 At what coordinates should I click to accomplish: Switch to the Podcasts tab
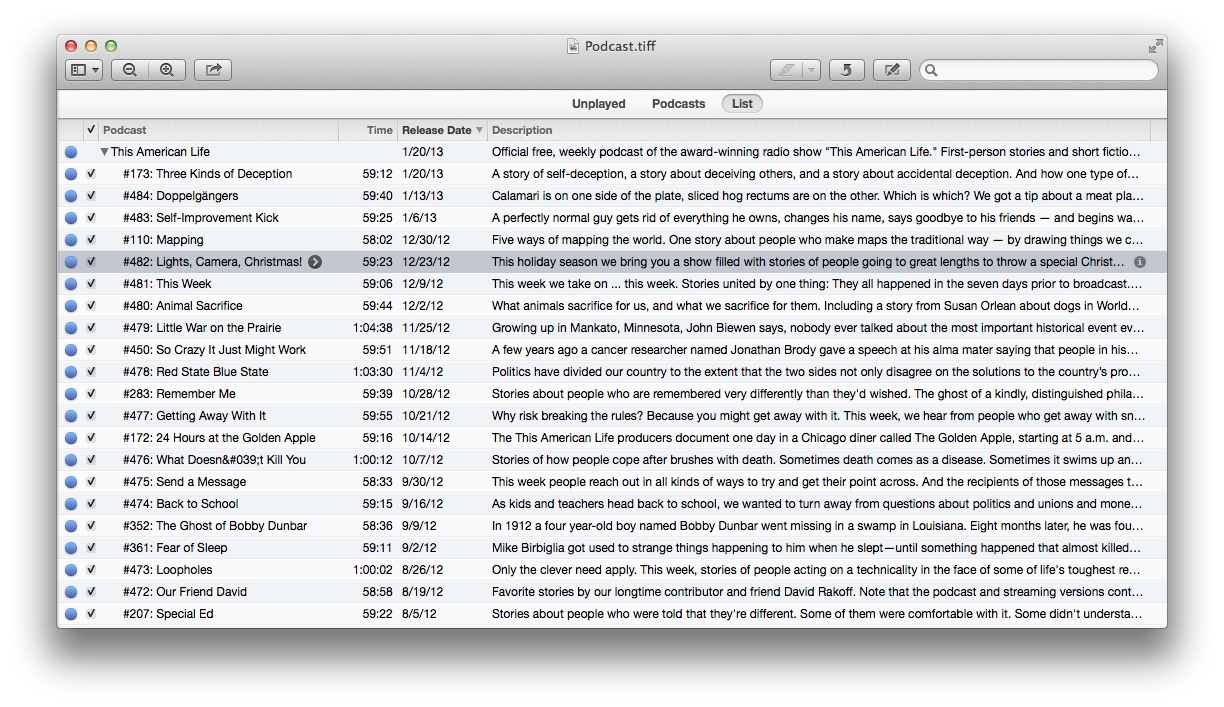click(x=679, y=104)
